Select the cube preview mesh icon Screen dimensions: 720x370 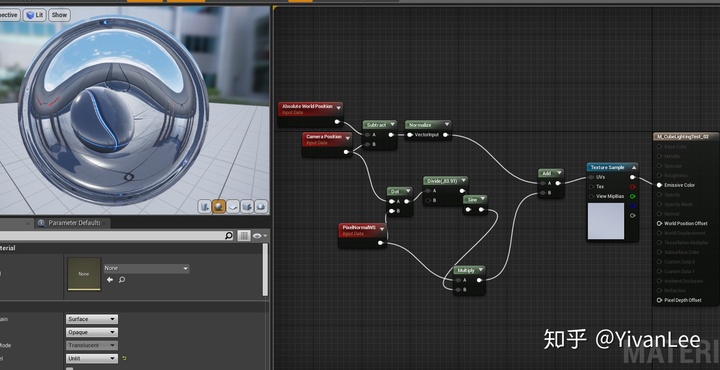click(x=247, y=206)
